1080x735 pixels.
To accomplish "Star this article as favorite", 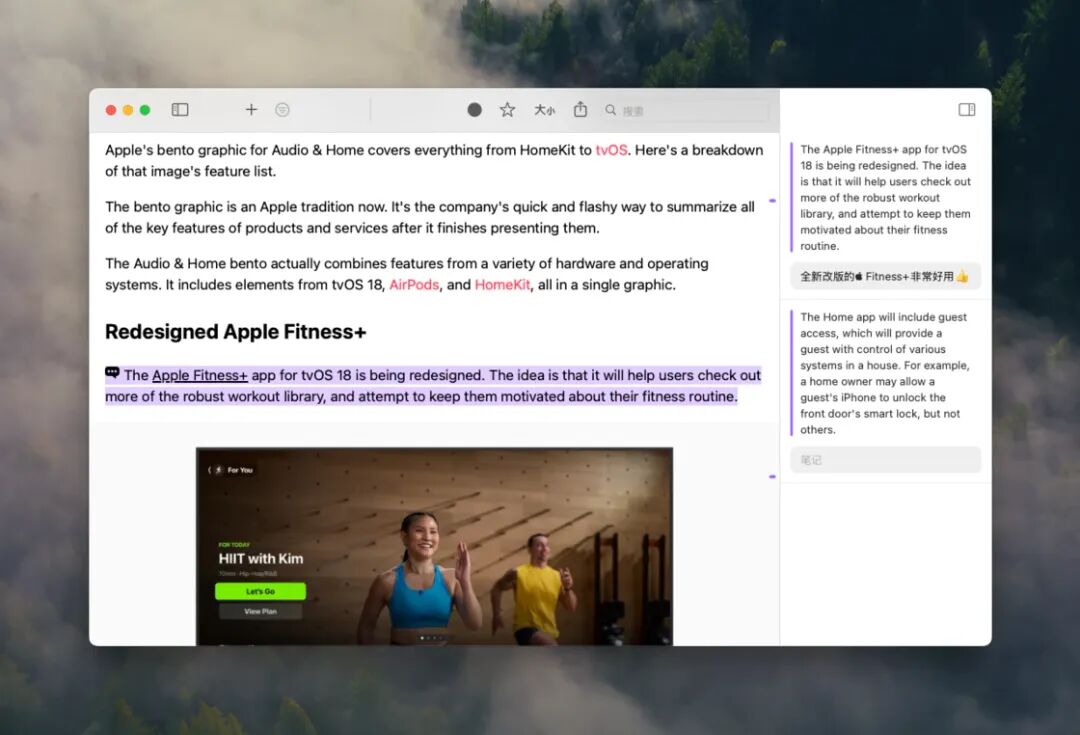I will coord(508,110).
